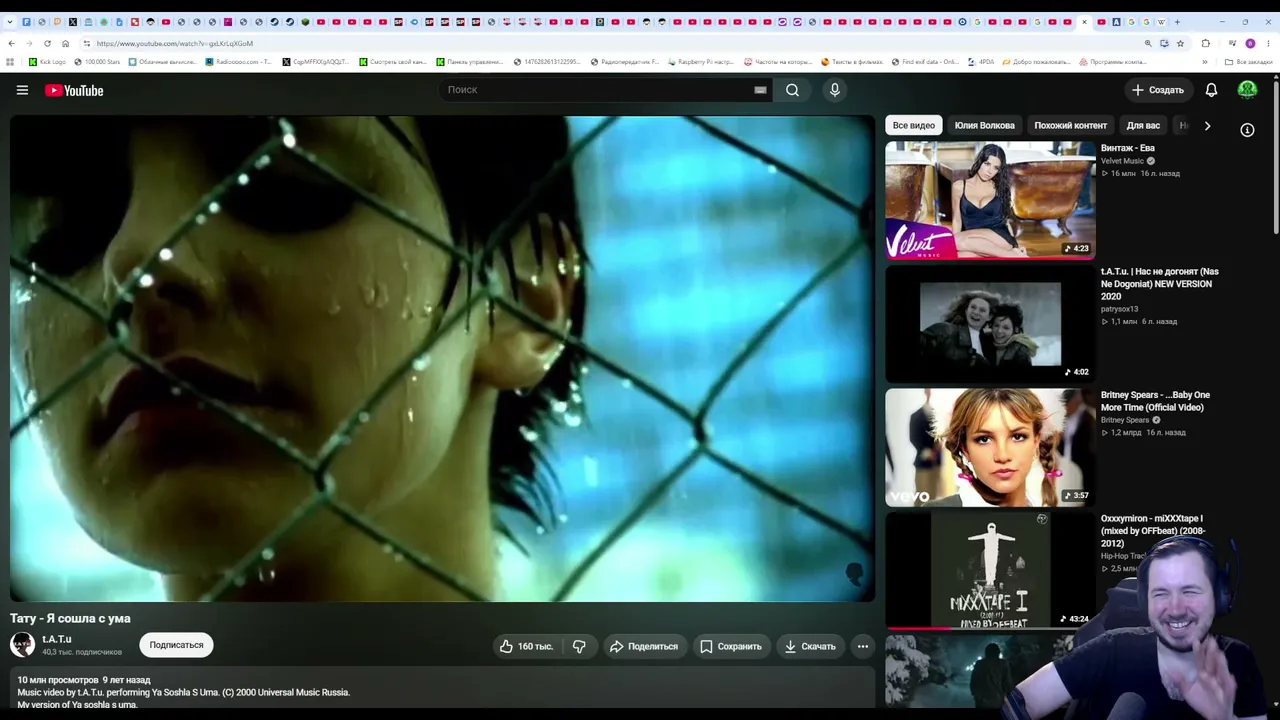Expand hidden bookmarks with double chevron
This screenshot has width=1280, height=720.
(x=1205, y=62)
